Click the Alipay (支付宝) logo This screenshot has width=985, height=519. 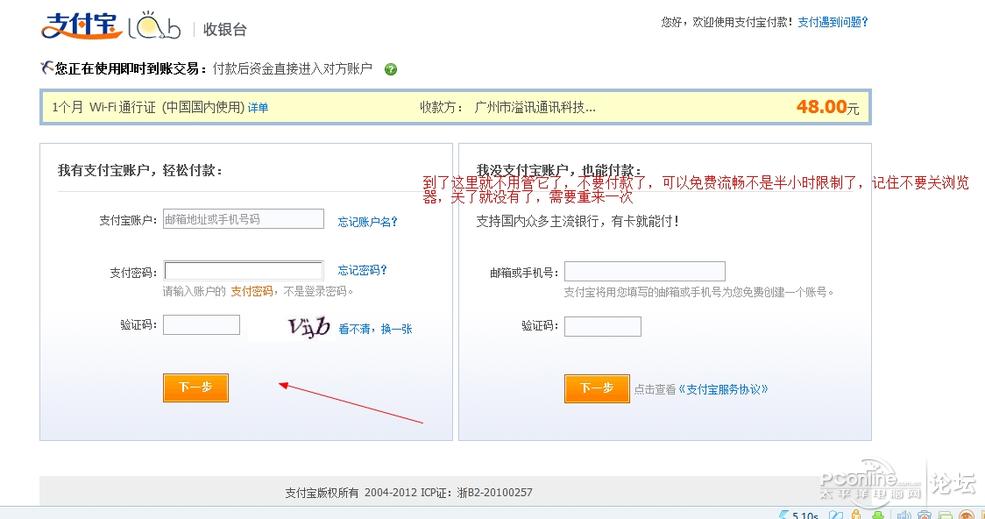(x=81, y=25)
